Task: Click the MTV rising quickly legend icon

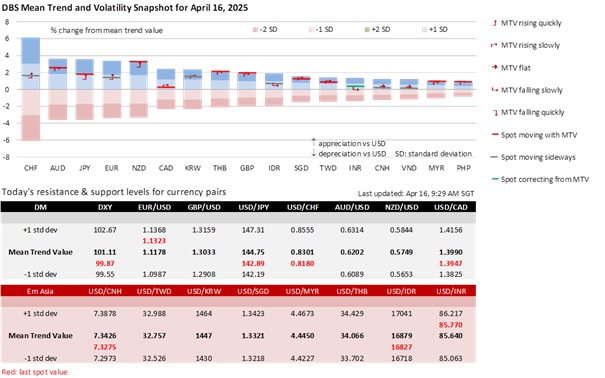Action: click(x=494, y=23)
